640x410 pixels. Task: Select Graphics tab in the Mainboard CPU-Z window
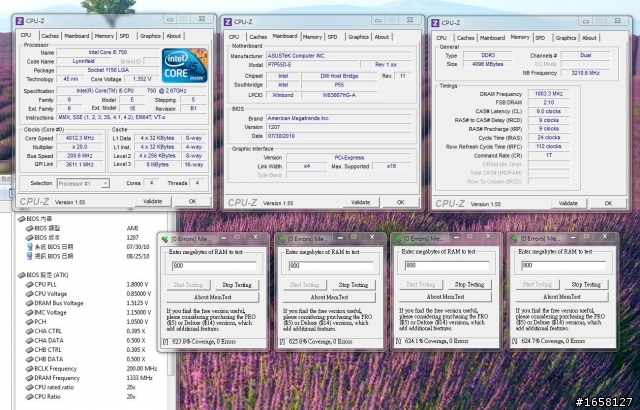358,37
